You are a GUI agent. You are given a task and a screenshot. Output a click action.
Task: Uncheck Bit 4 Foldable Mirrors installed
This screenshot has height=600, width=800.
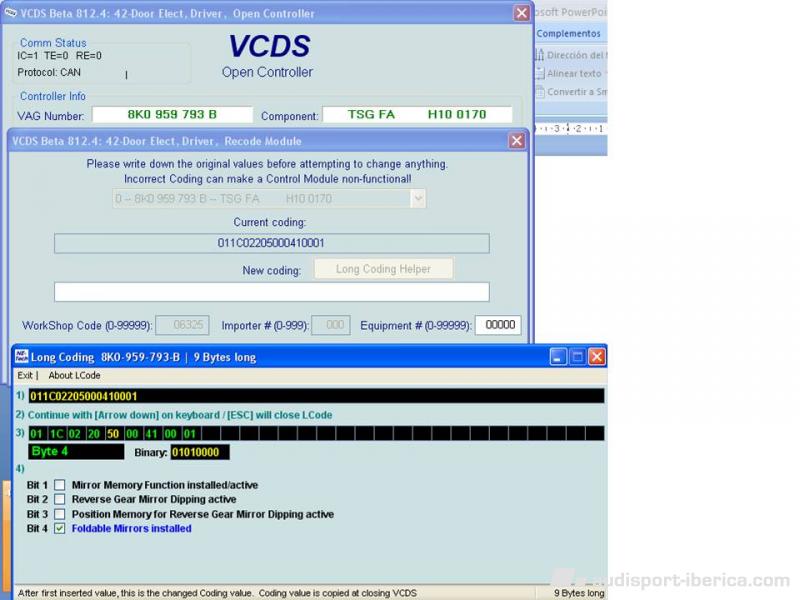pyautogui.click(x=60, y=529)
